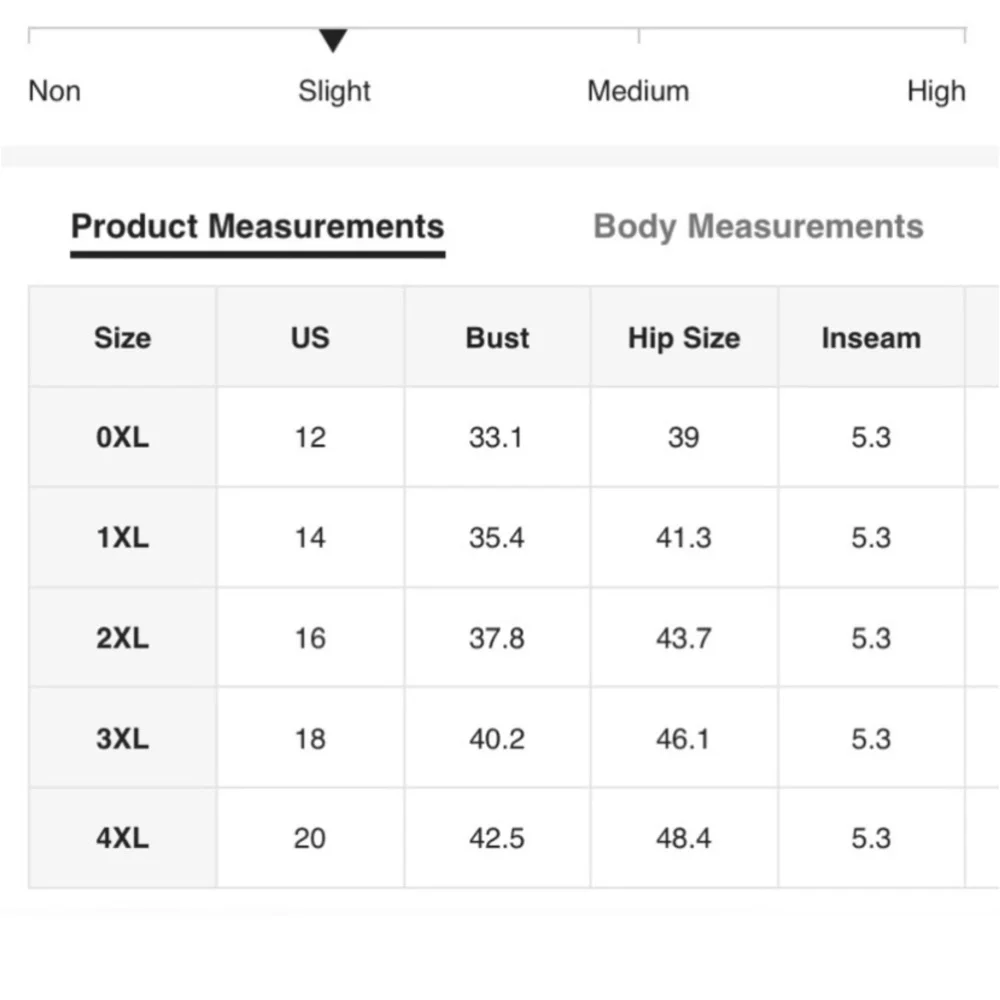Select the 1XL size row label
The image size is (1000, 1000).
click(x=122, y=538)
